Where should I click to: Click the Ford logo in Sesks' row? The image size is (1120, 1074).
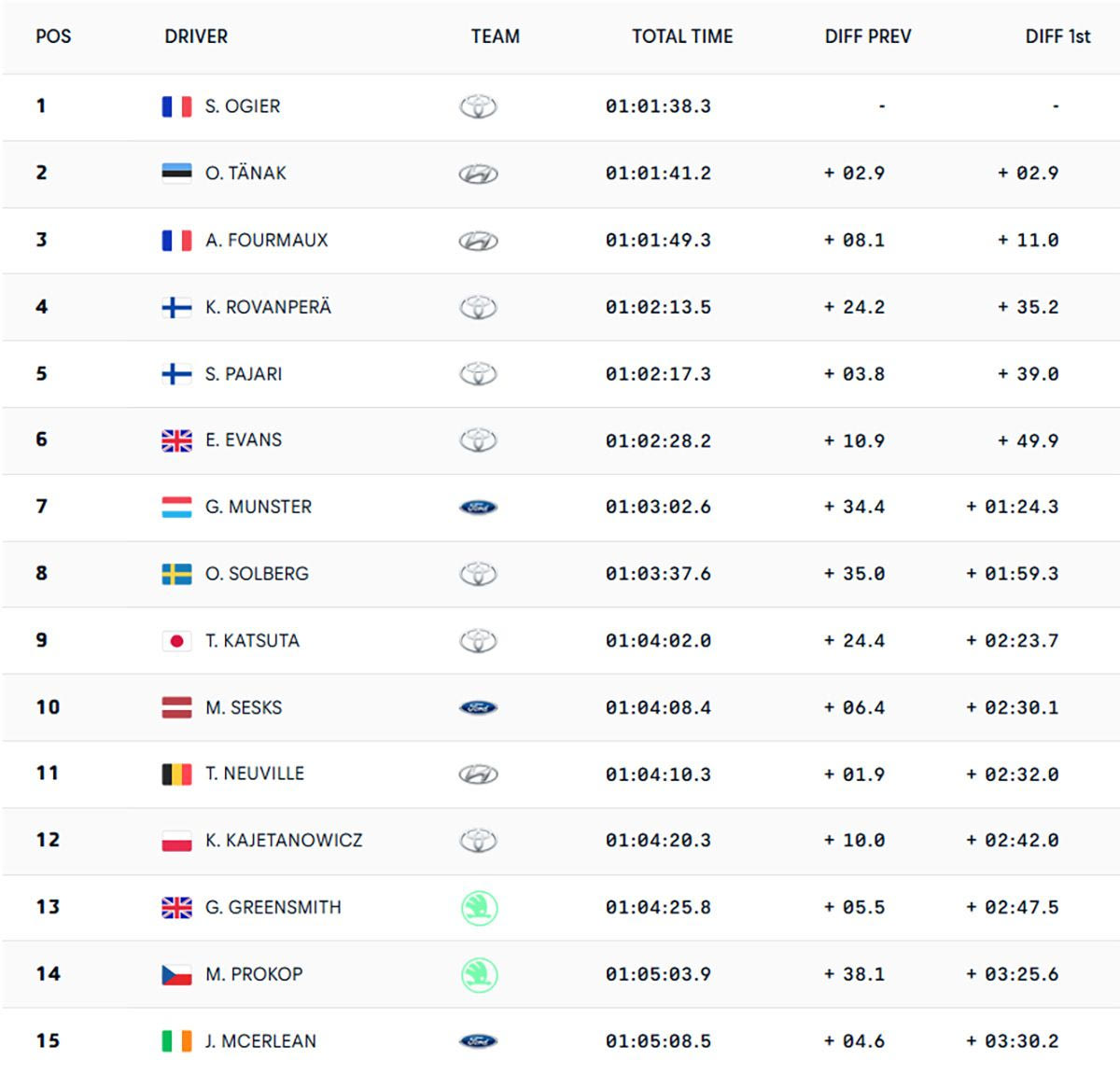(x=478, y=708)
